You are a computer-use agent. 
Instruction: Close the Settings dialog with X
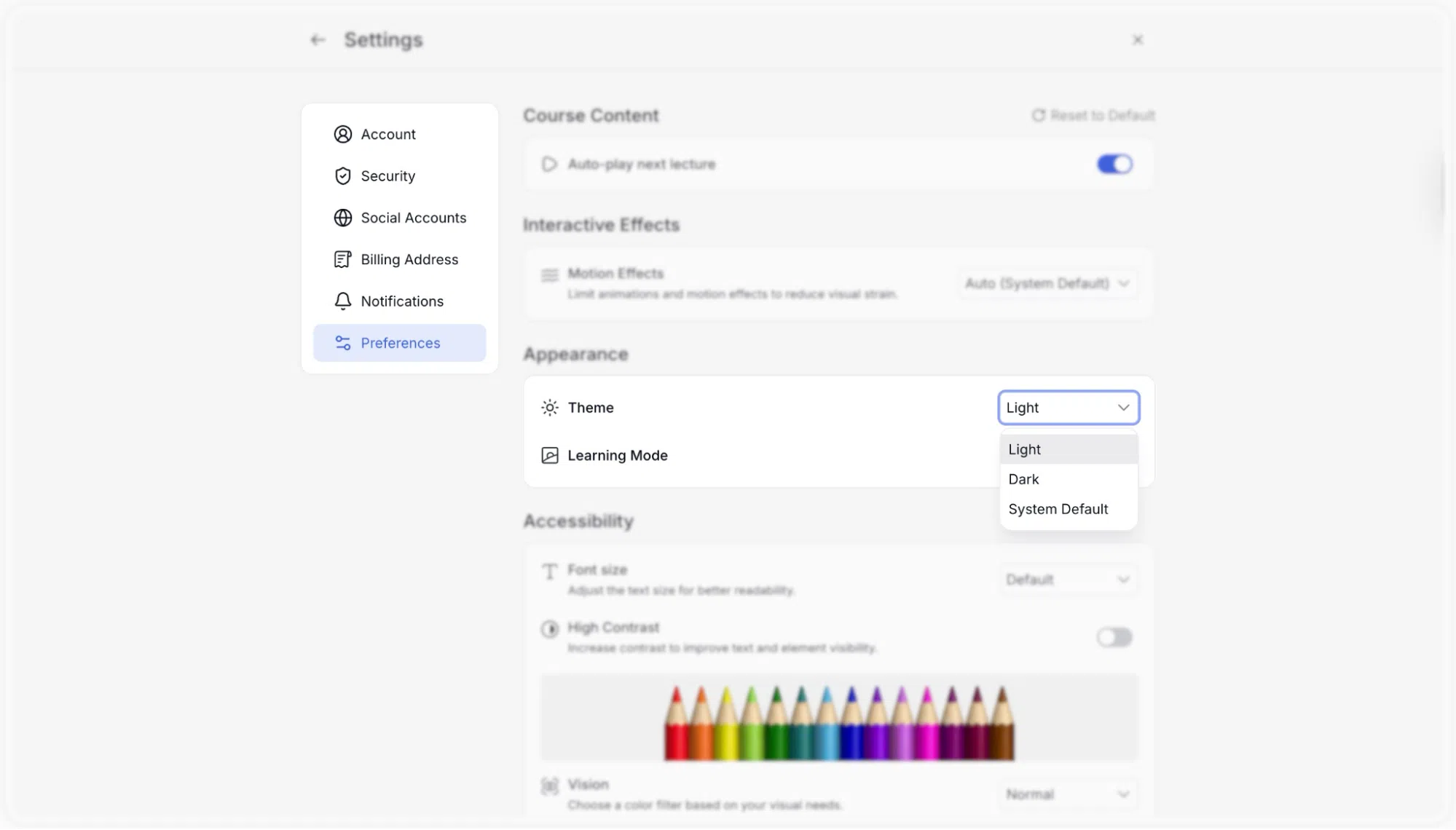(1137, 40)
